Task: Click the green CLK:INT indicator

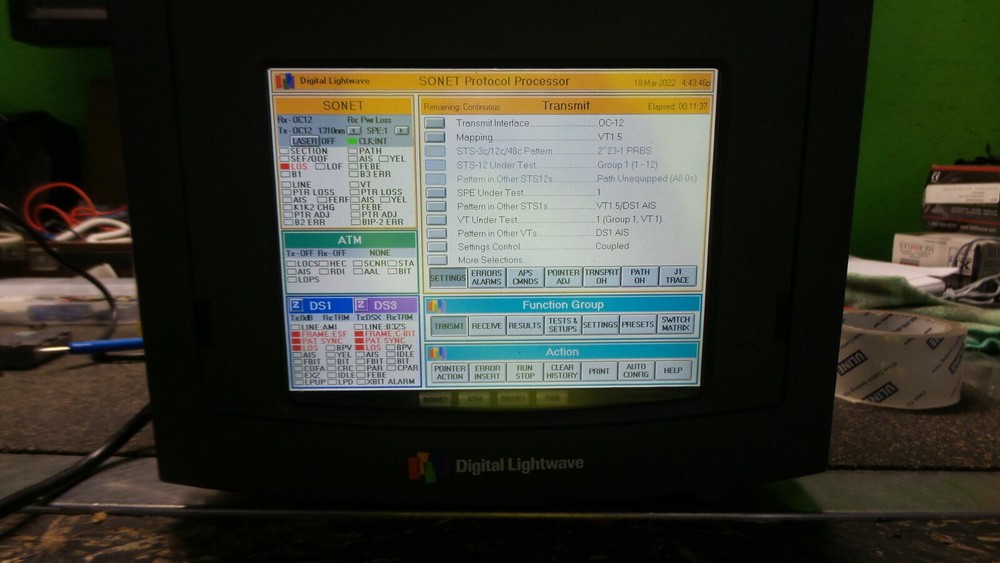Action: click(352, 141)
